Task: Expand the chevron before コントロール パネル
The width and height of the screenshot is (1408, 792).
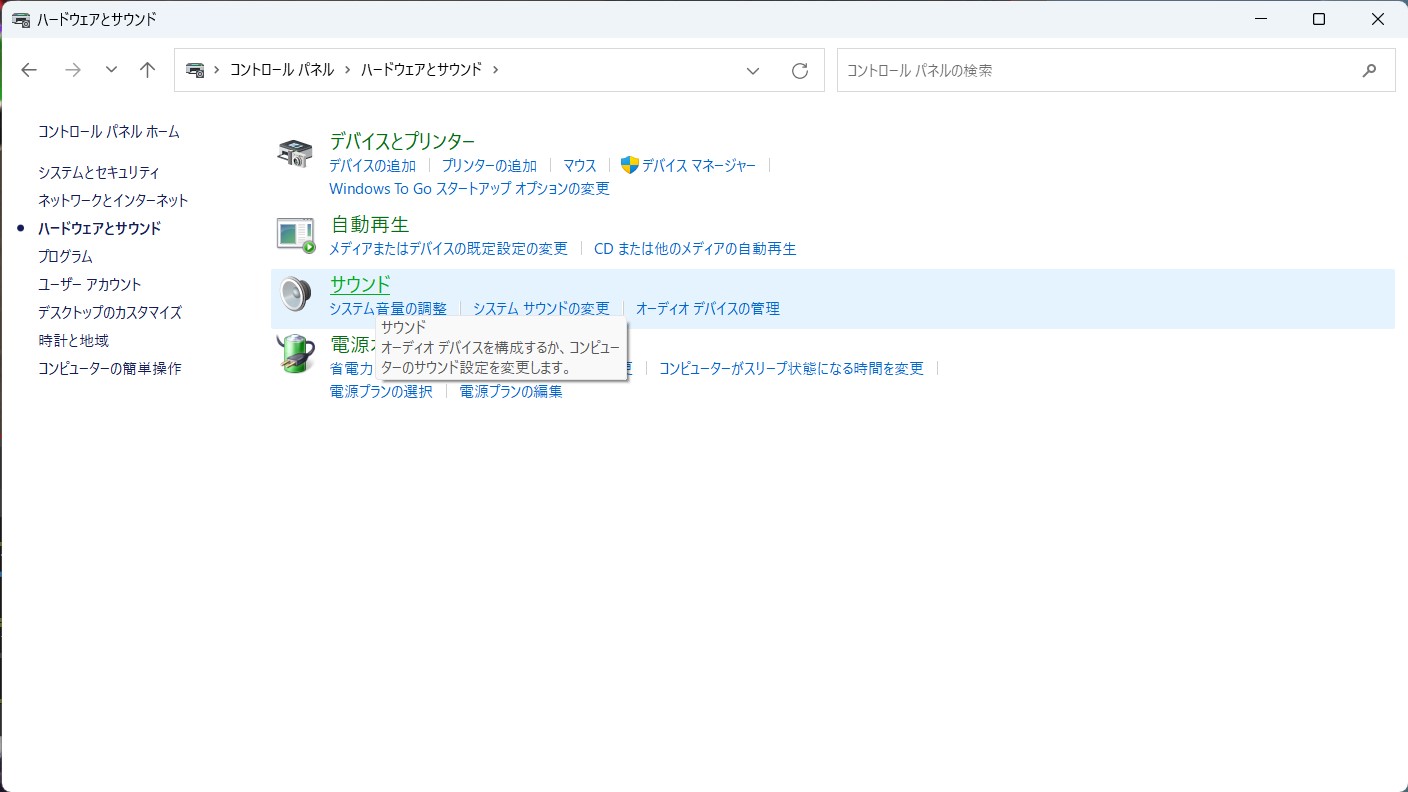Action: (216, 70)
